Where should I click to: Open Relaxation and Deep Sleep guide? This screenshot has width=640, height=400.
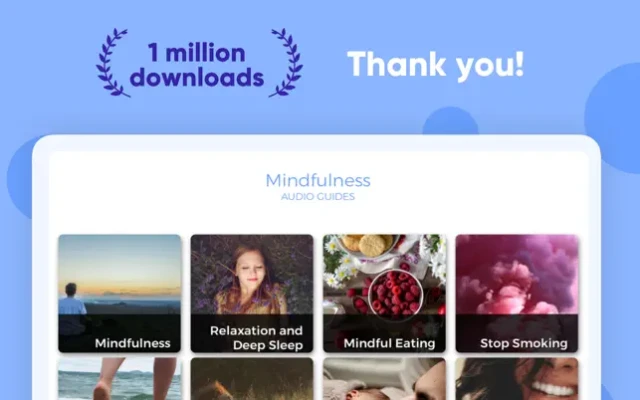(252, 293)
